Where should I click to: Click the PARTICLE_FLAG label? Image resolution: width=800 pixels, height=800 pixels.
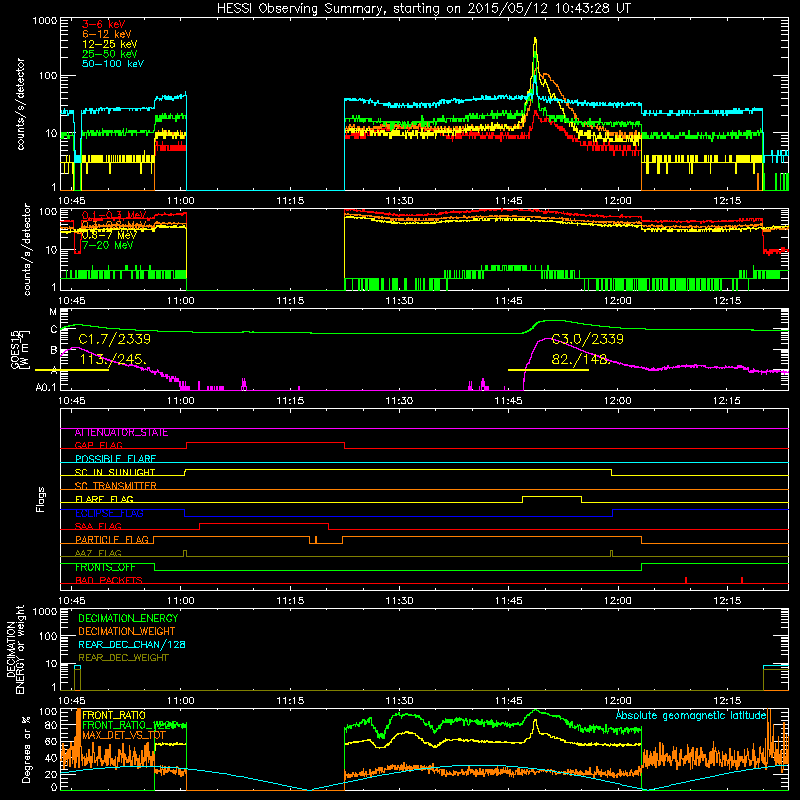tap(112, 540)
